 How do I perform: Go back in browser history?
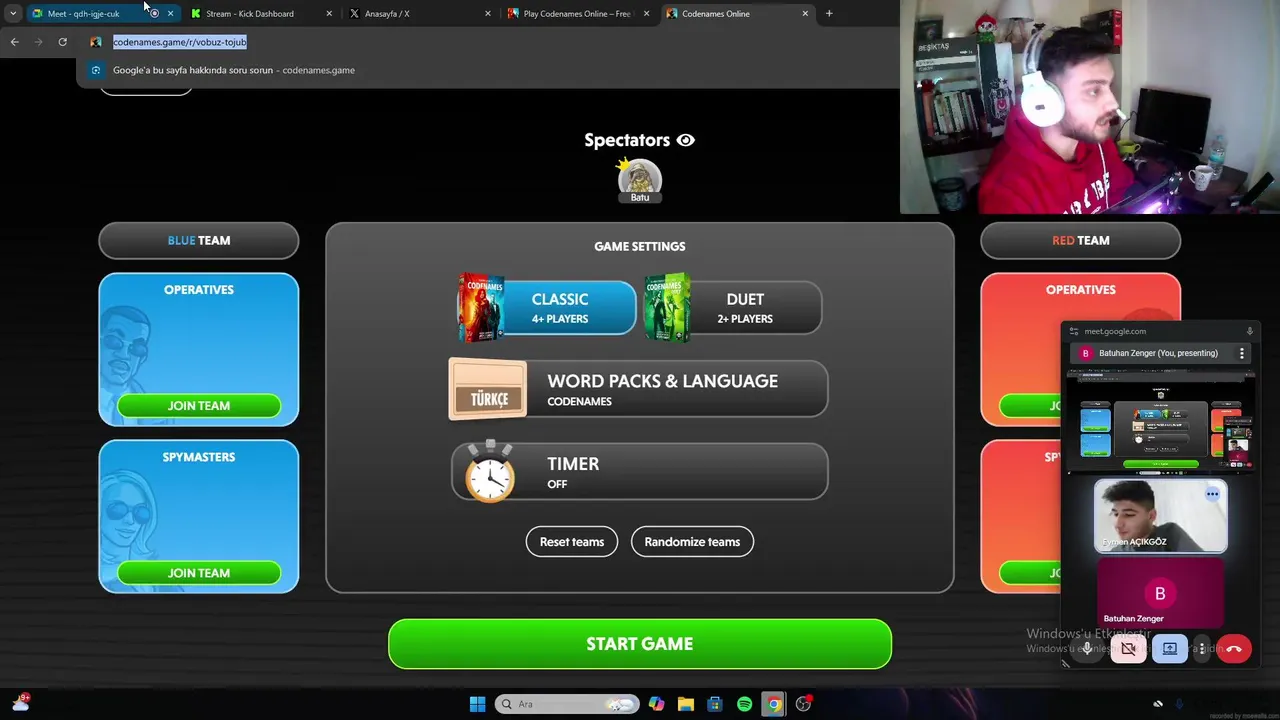(x=14, y=42)
